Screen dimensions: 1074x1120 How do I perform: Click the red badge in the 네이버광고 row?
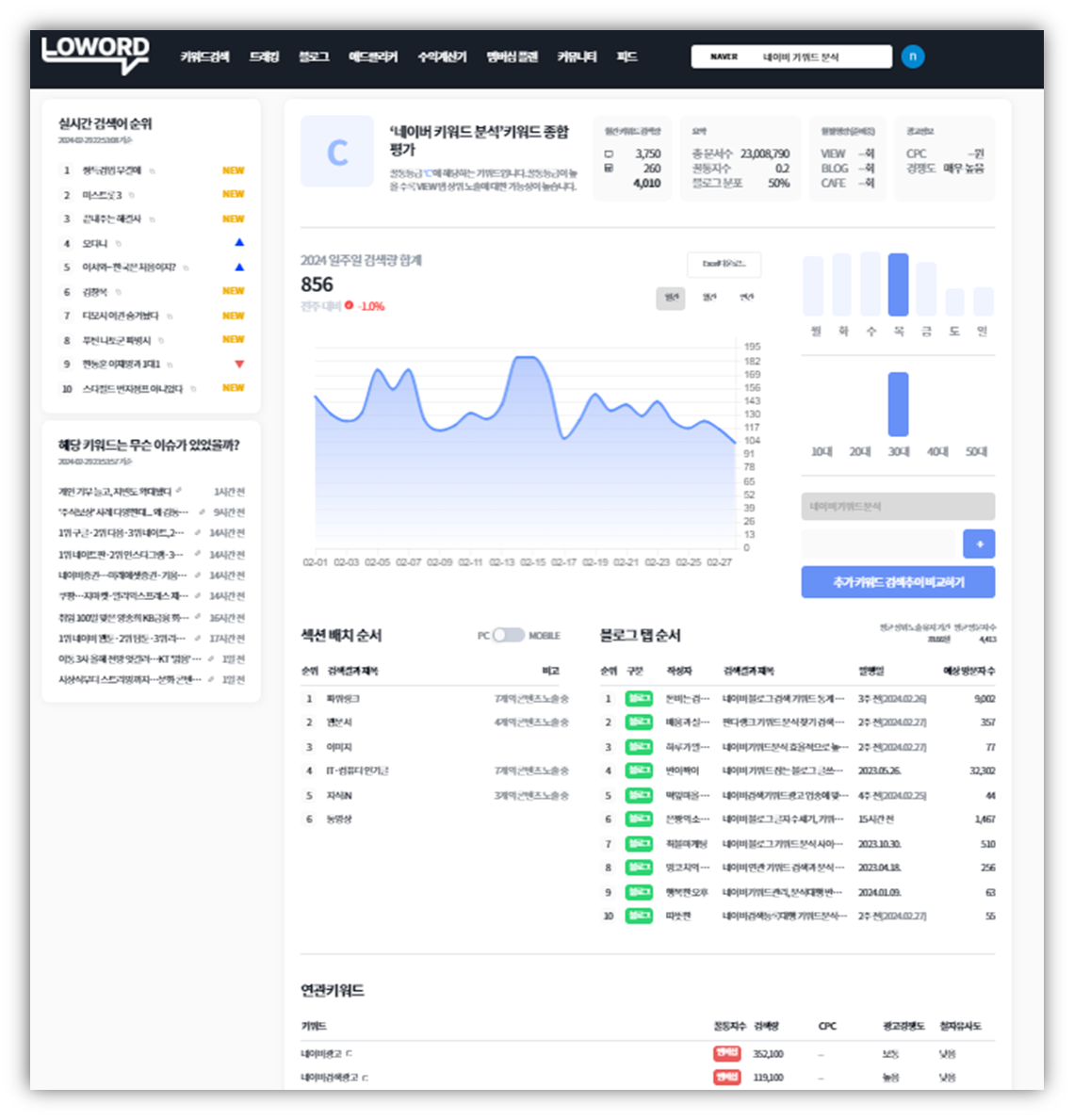coord(726,1053)
